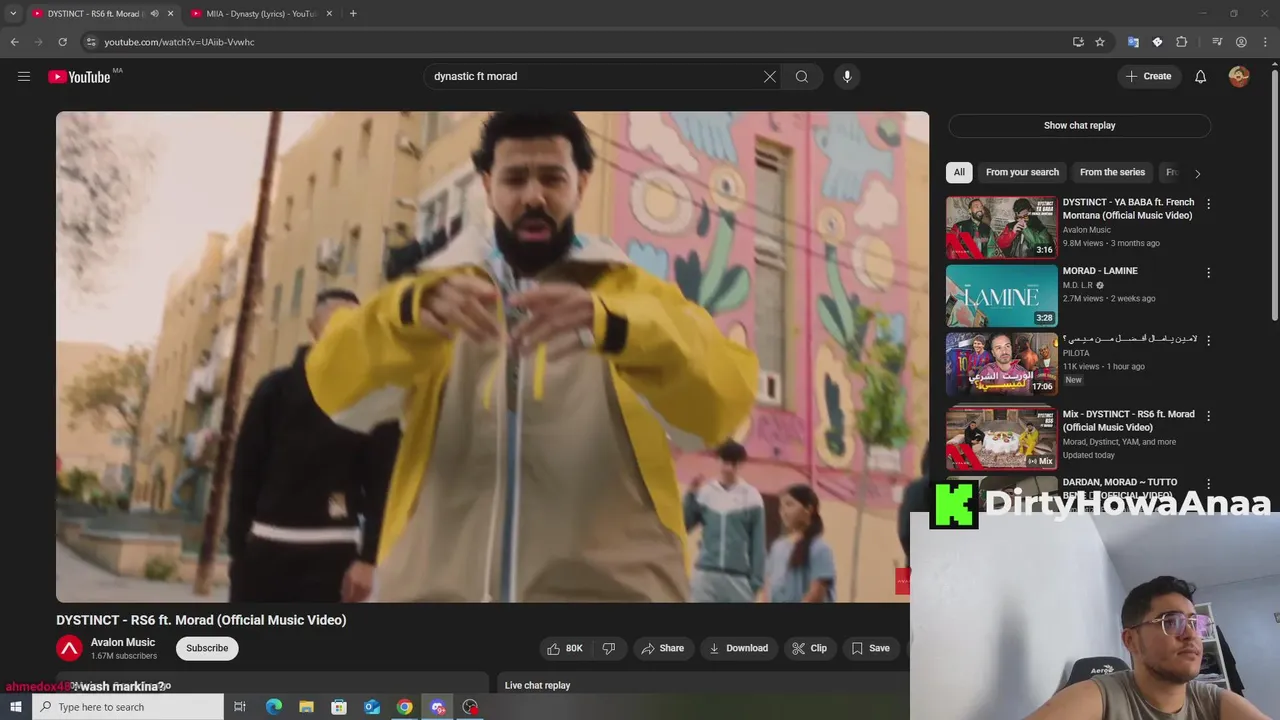Viewport: 1280px width, 720px height.
Task: Like the video (80K thumbs up)
Action: [x=564, y=648]
